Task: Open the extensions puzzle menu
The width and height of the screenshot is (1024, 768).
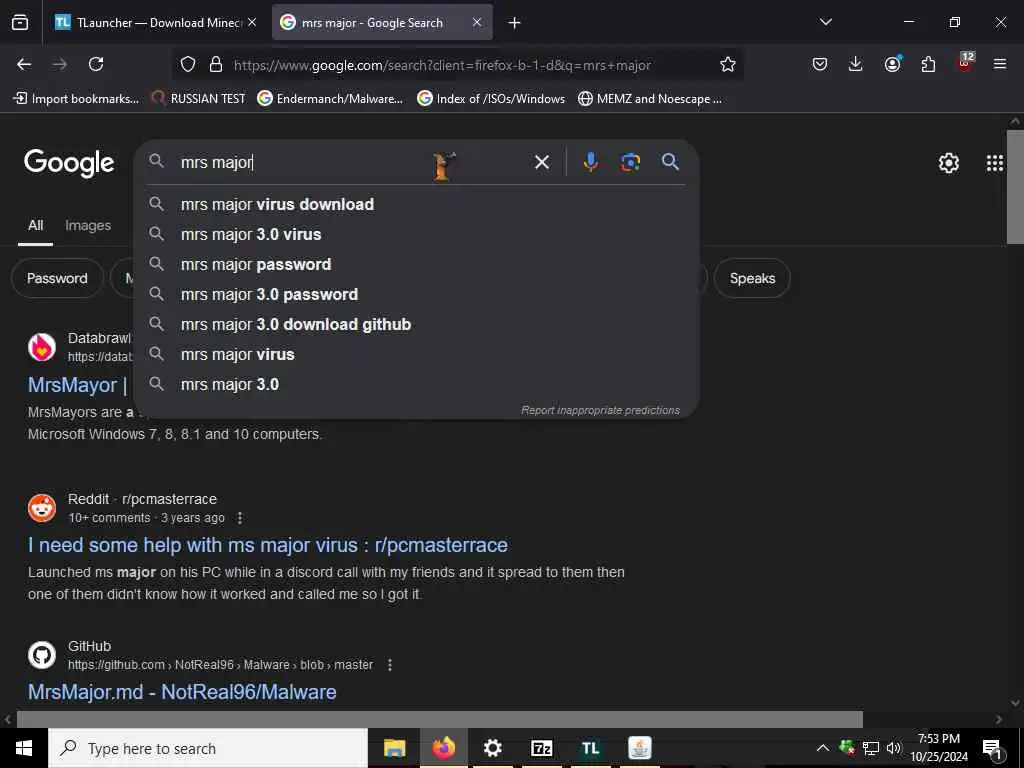Action: click(x=928, y=64)
